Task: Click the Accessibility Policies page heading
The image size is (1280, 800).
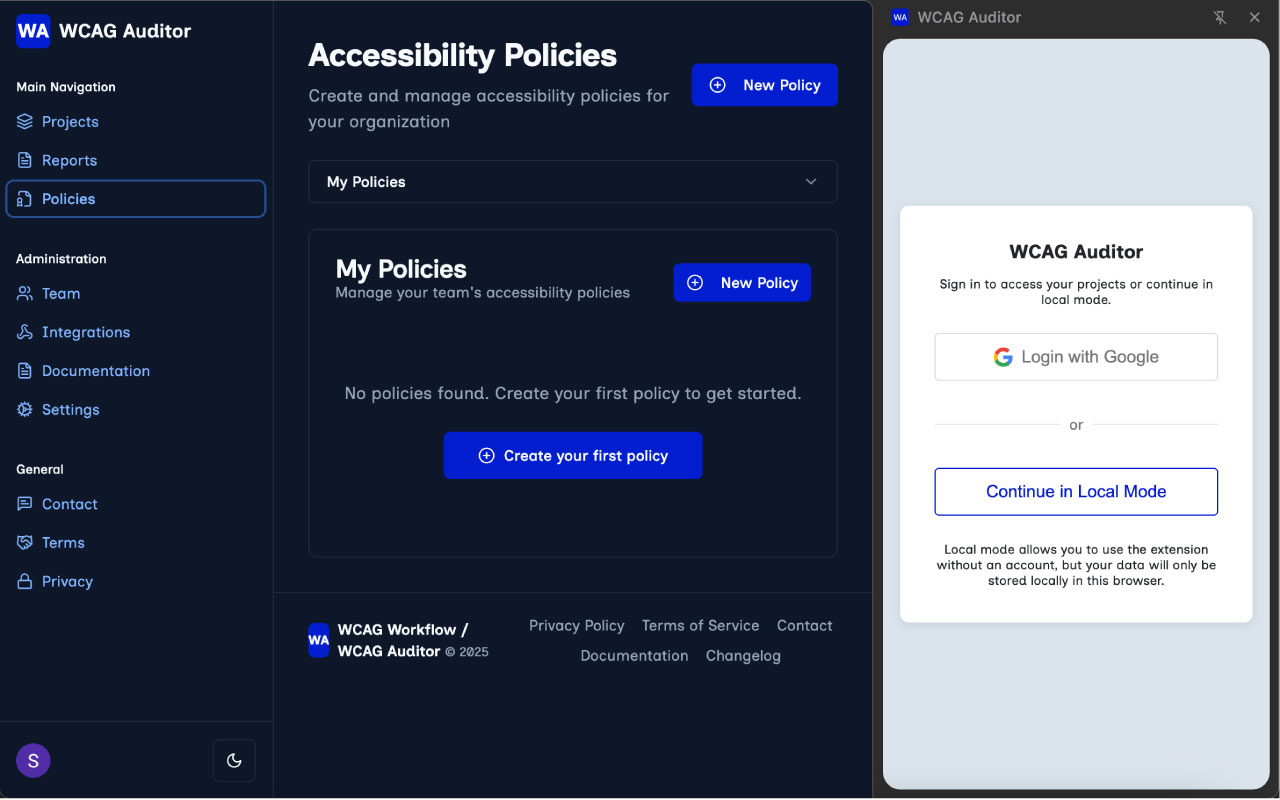Action: point(463,55)
